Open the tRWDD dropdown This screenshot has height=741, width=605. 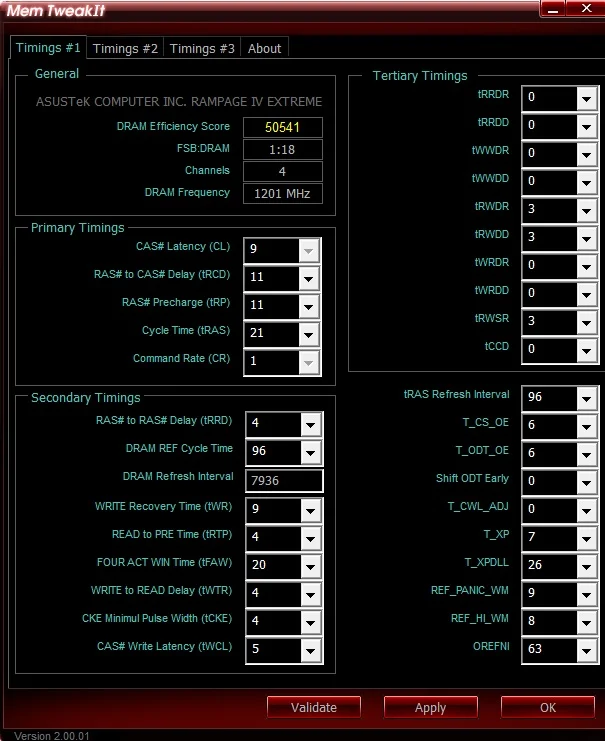(x=586, y=238)
